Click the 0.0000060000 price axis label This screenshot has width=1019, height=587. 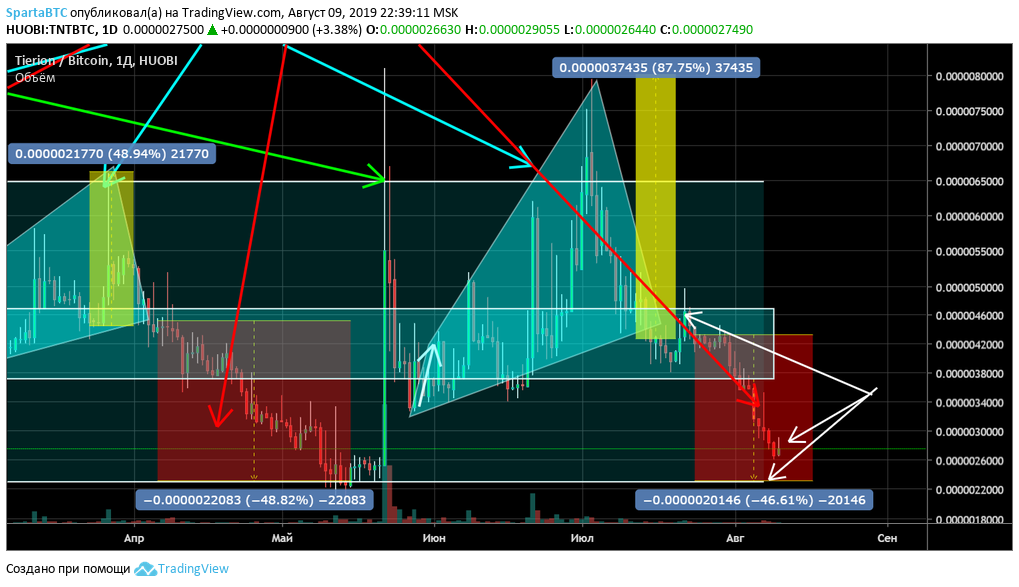tap(969, 217)
